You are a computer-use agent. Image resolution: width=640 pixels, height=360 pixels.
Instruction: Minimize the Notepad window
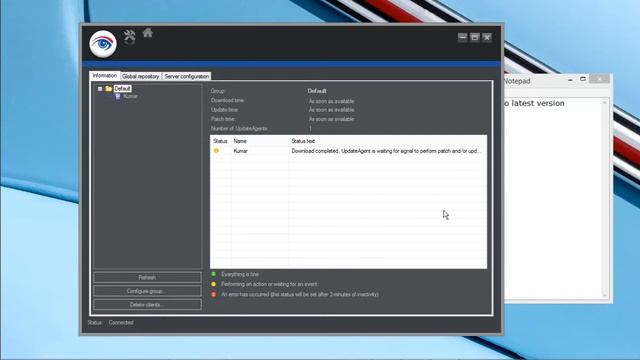click(x=570, y=80)
